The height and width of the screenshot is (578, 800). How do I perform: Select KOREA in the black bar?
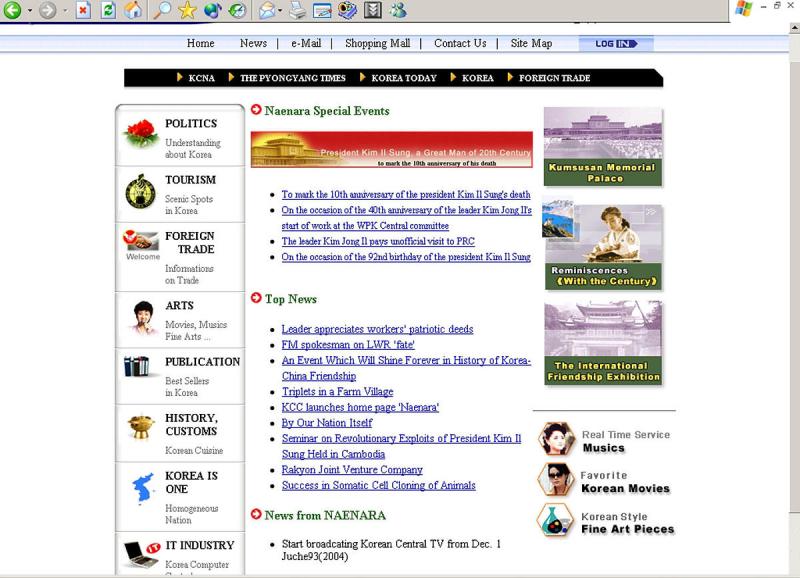click(x=478, y=78)
